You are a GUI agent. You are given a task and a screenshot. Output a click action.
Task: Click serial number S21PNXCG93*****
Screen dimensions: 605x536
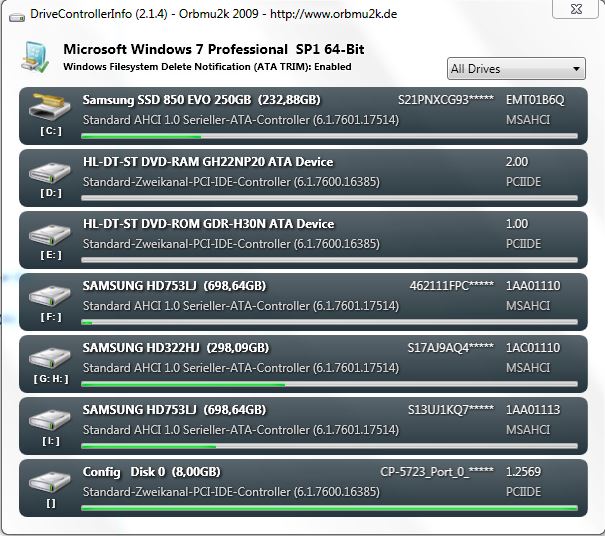[446, 100]
